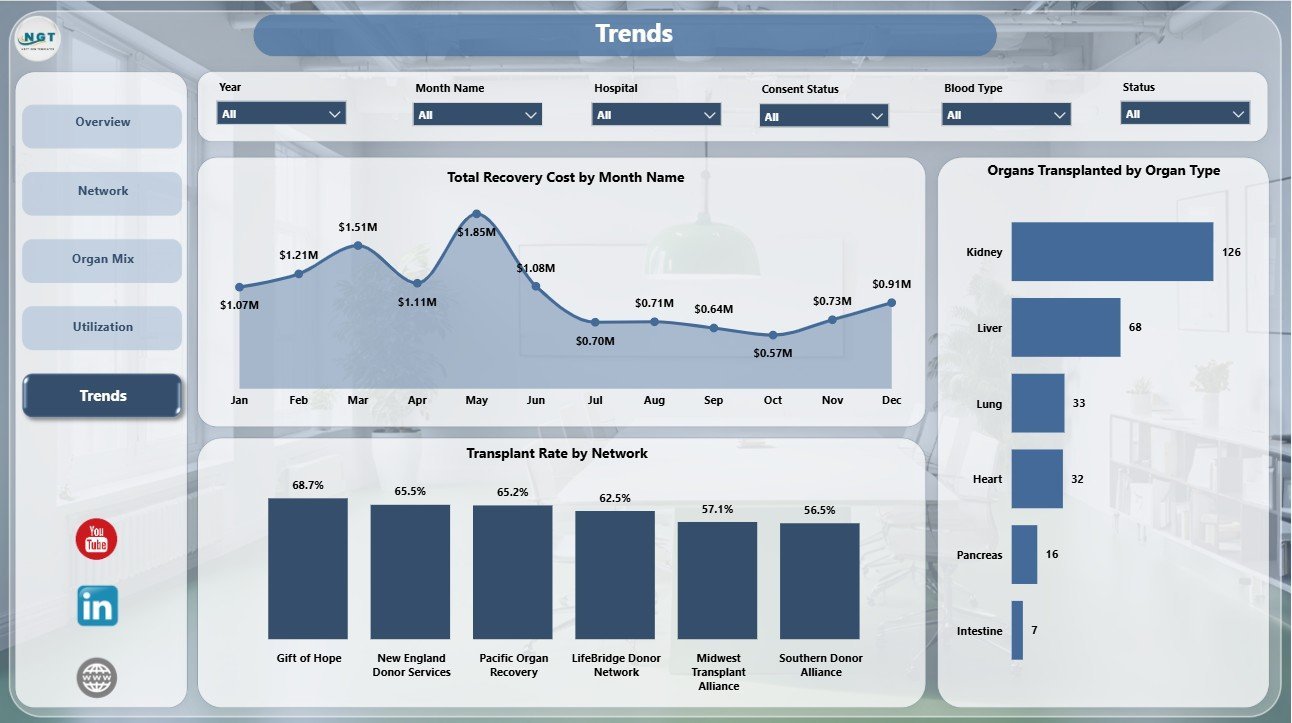Viewport: 1292px width, 723px height.
Task: Click the Pancreas bar showing 16
Action: pyautogui.click(x=1024, y=554)
